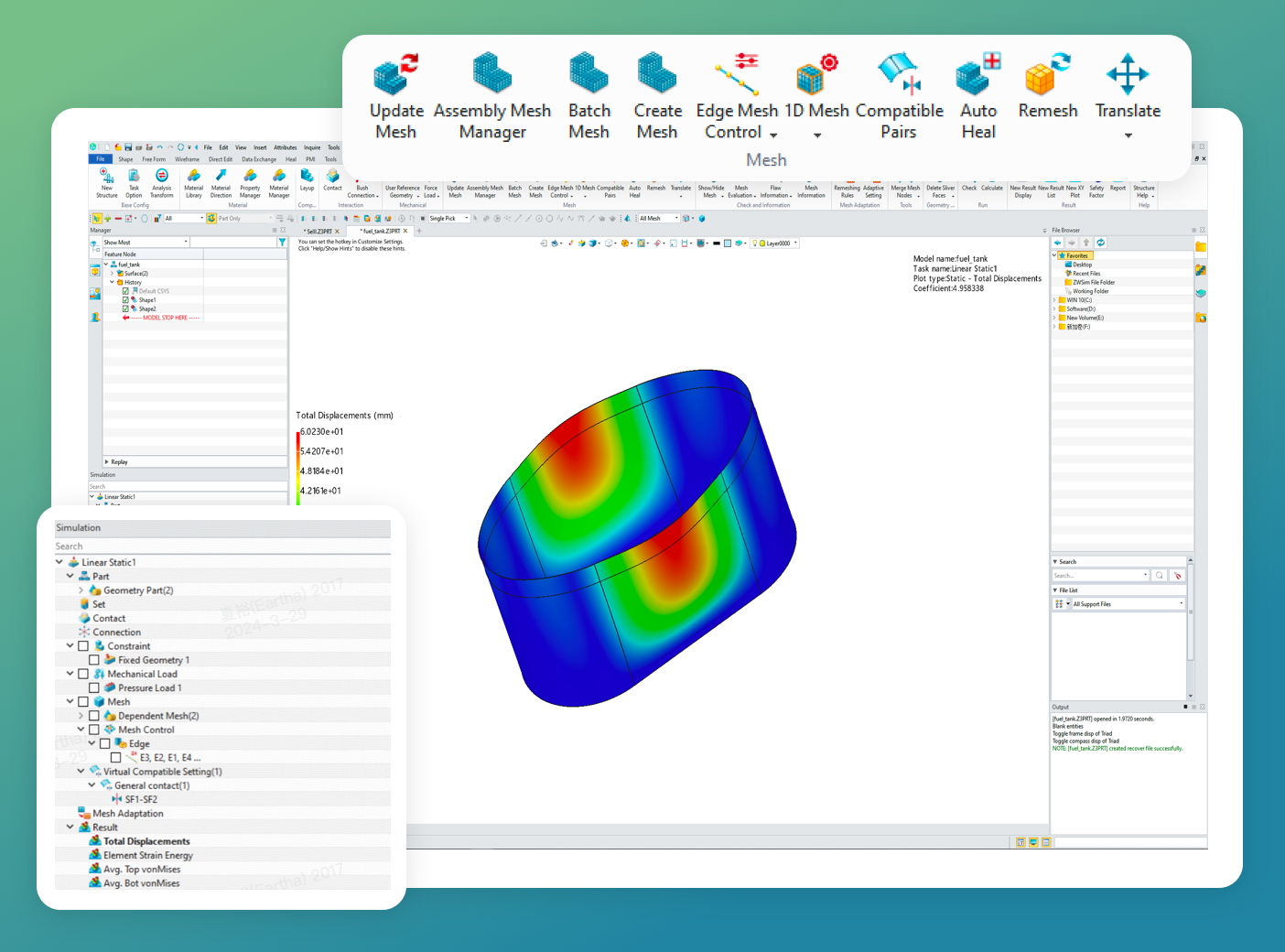The image size is (1285, 952).
Task: Tick the Pressure Load 1 checkbox
Action: point(94,688)
